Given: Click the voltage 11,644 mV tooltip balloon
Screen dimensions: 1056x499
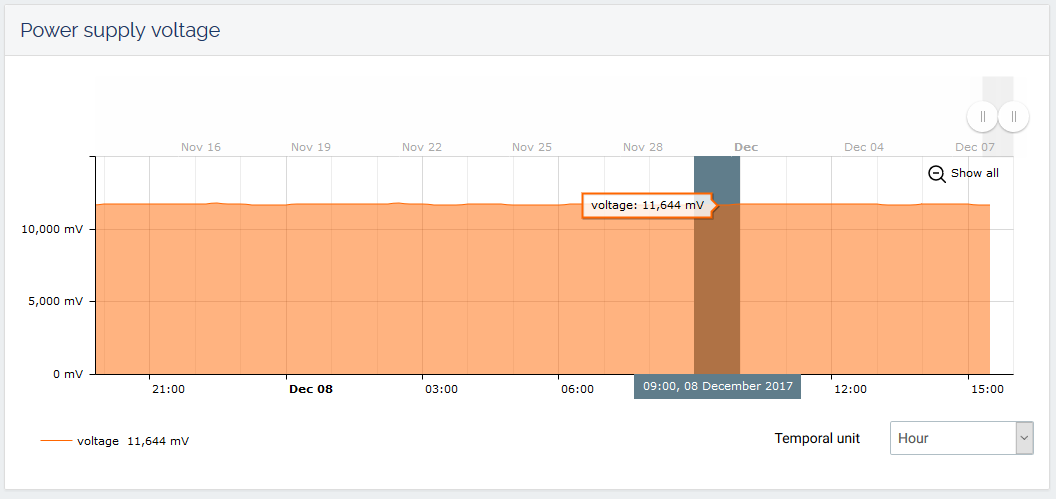Looking at the screenshot, I should 647,205.
